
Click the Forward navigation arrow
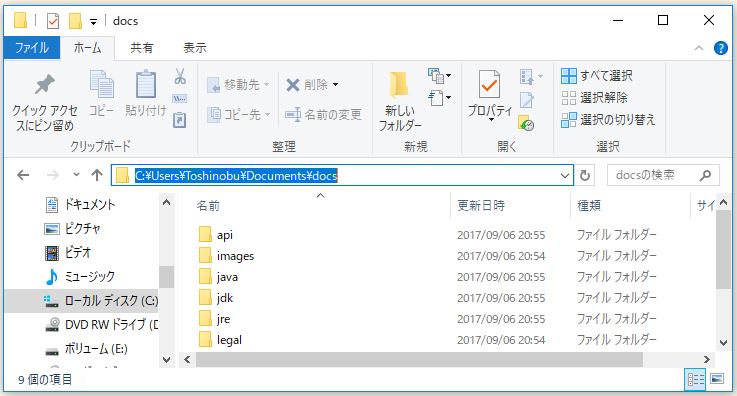[x=53, y=175]
